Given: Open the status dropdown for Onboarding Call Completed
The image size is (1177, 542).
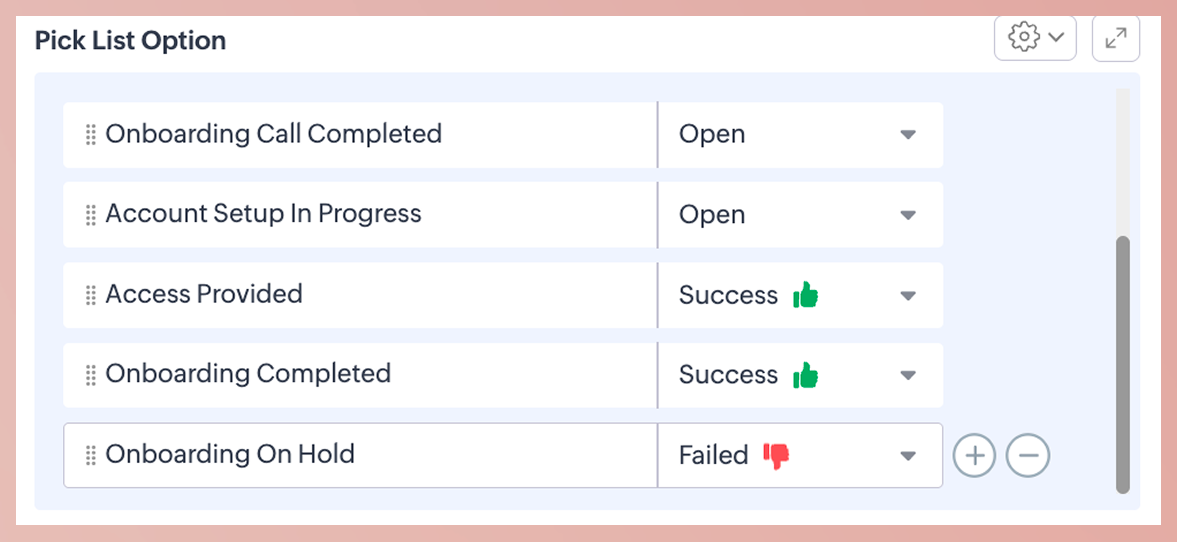Looking at the screenshot, I should tap(907, 135).
